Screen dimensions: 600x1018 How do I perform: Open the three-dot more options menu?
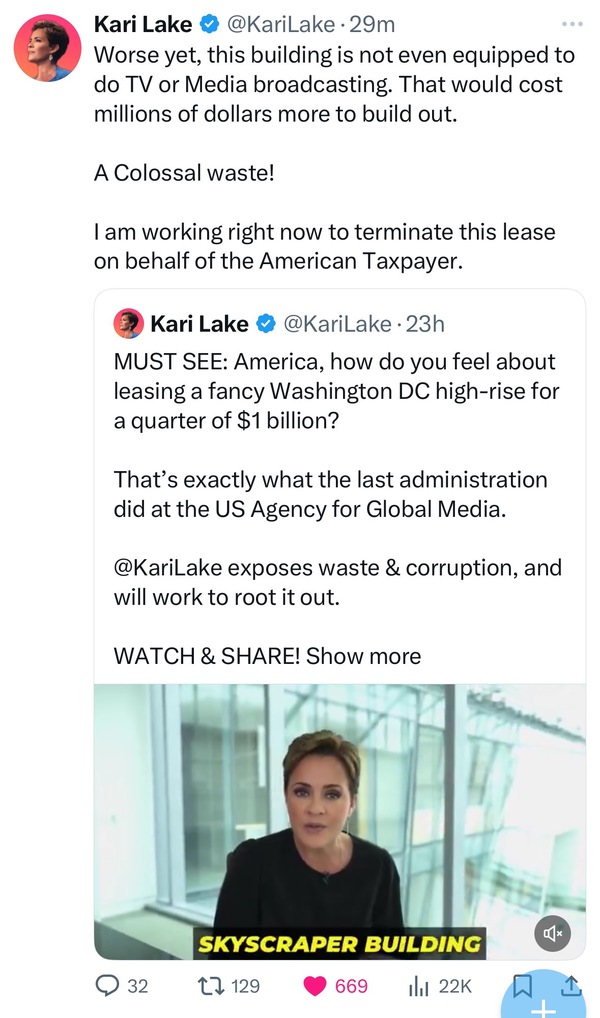(569, 22)
